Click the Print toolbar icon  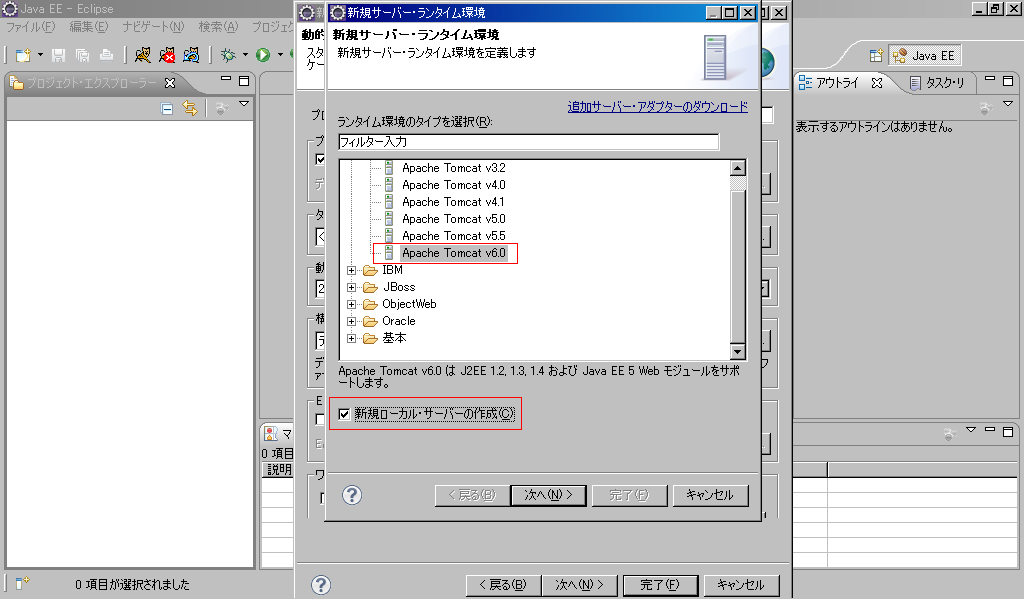click(106, 55)
